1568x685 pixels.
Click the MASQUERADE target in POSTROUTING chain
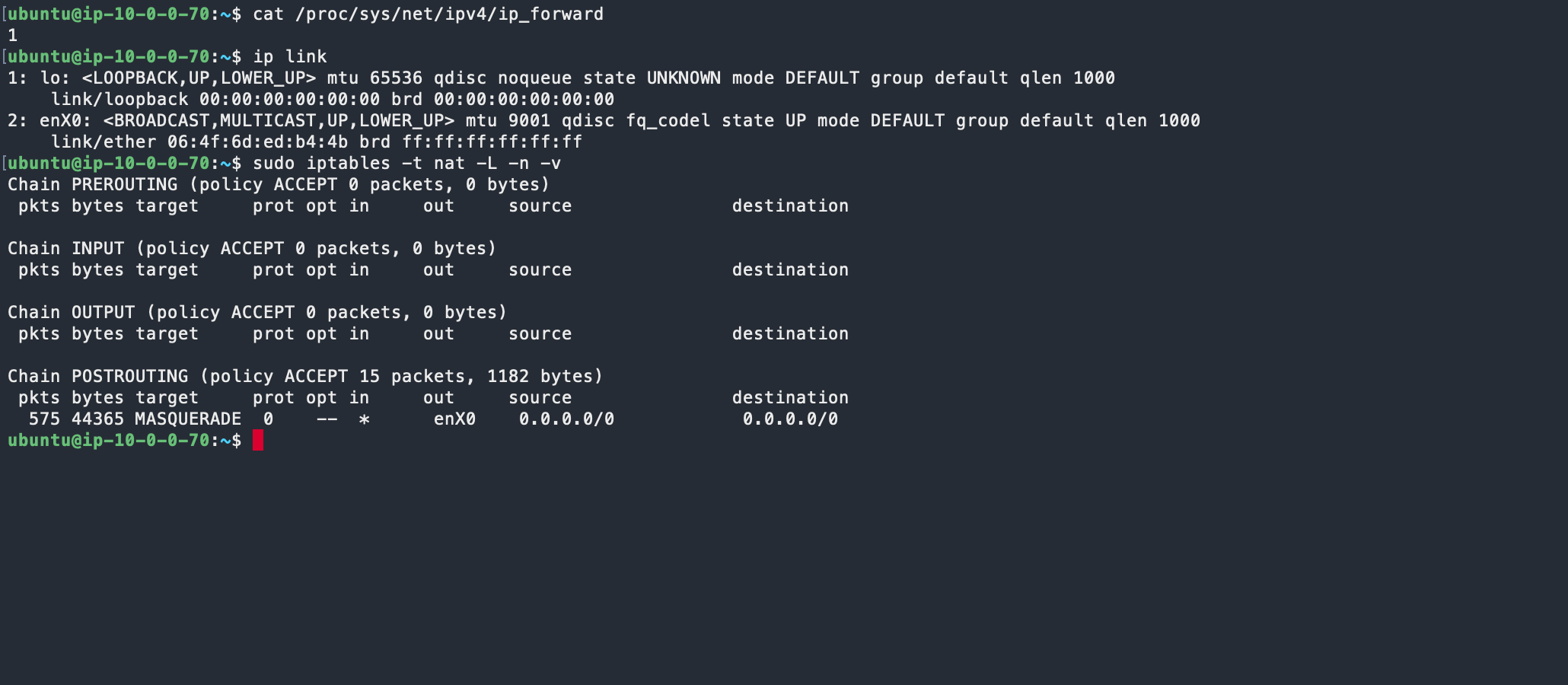click(188, 419)
